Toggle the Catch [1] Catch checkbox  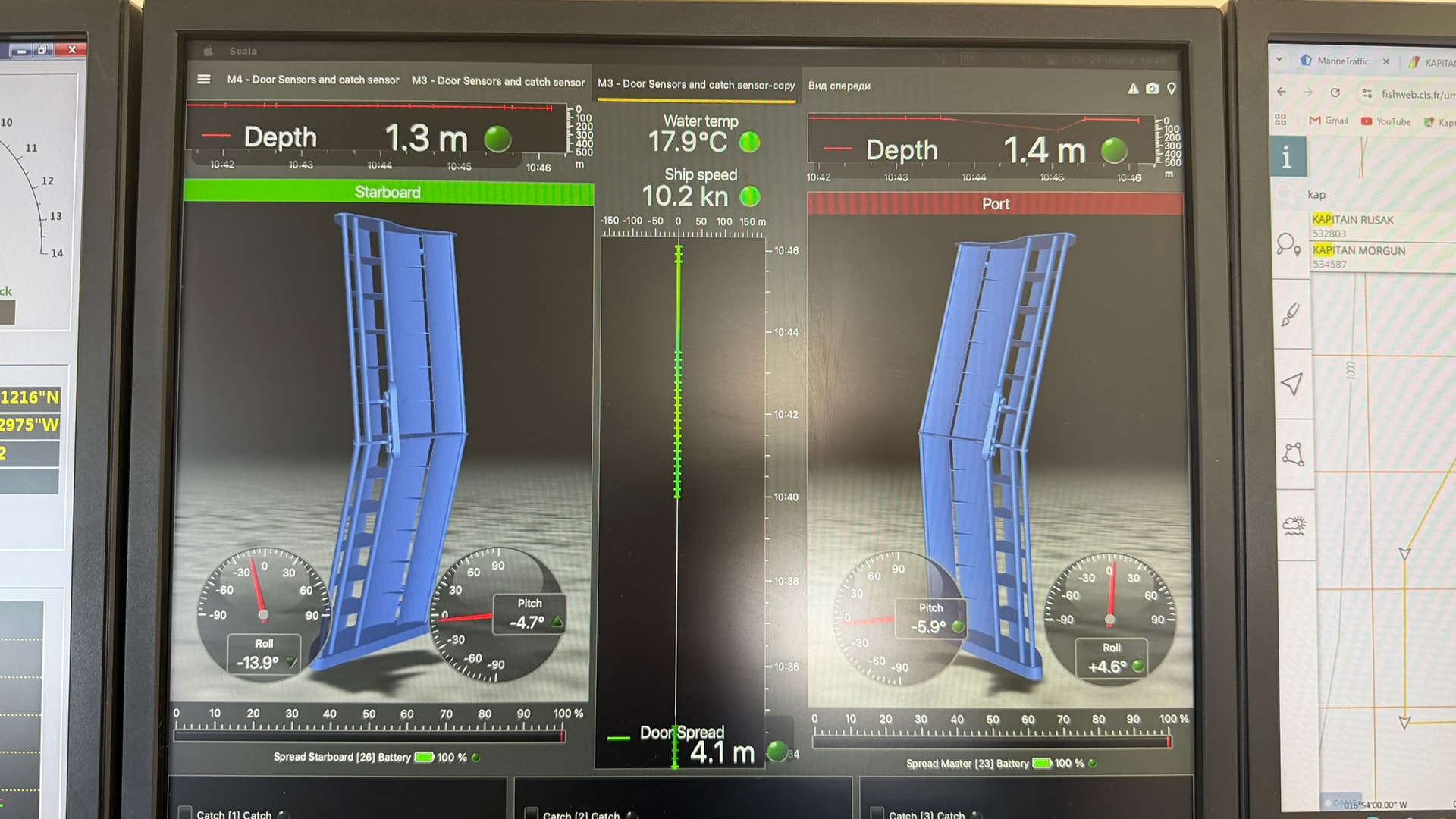(185, 812)
